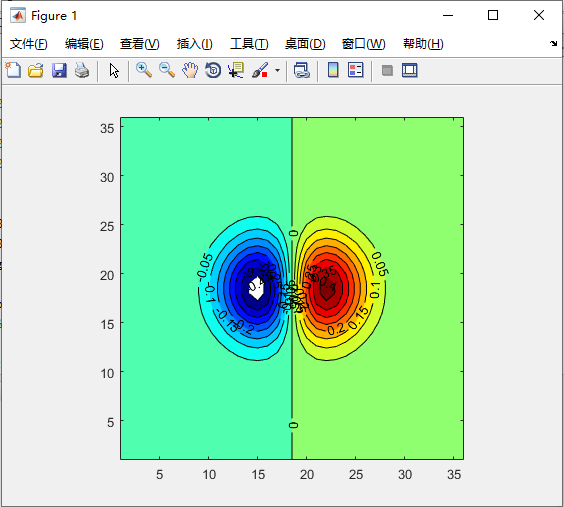
Task: Print the figure with printer icon
Action: click(x=82, y=70)
